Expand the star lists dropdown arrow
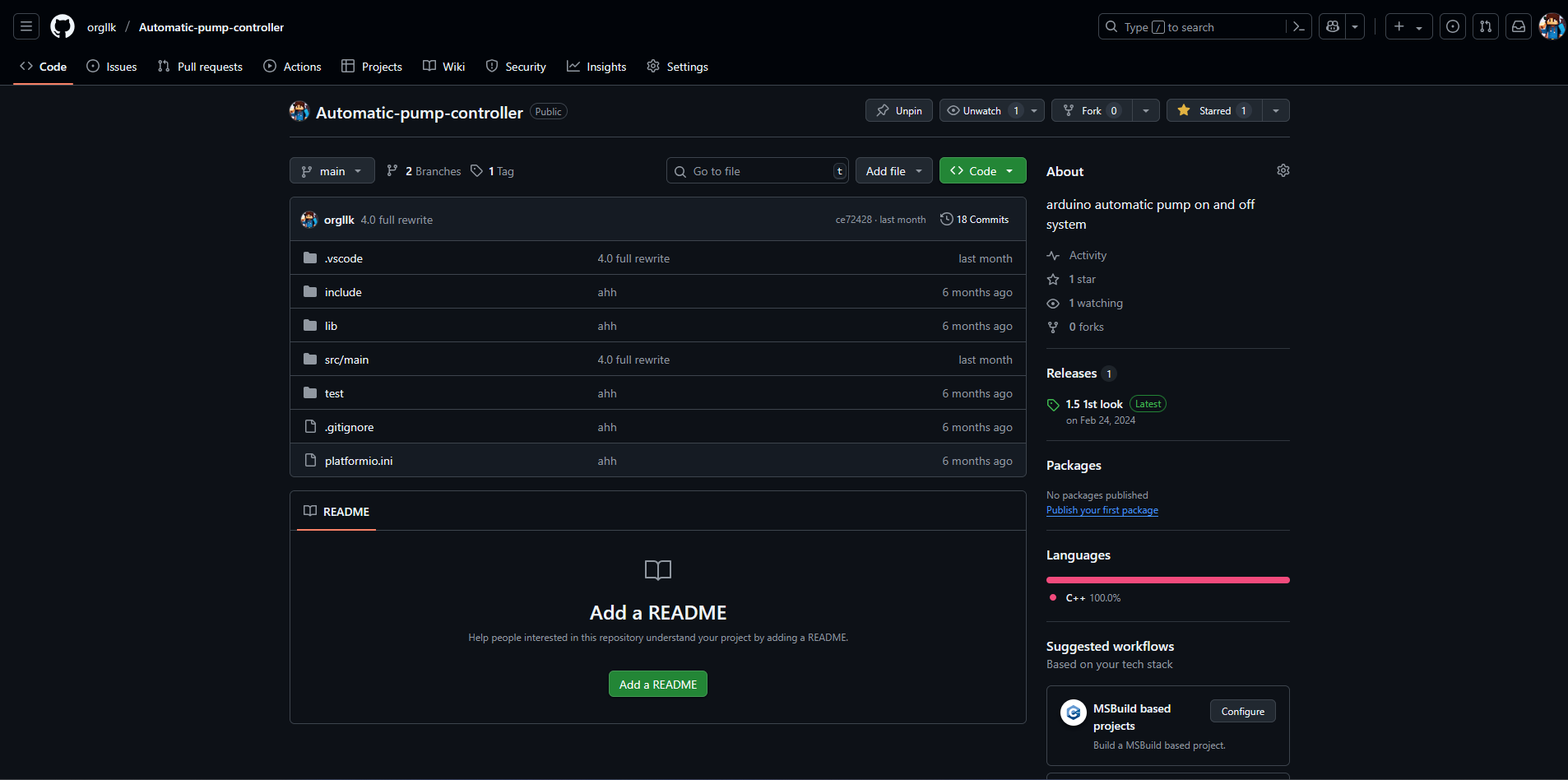 pyautogui.click(x=1276, y=110)
